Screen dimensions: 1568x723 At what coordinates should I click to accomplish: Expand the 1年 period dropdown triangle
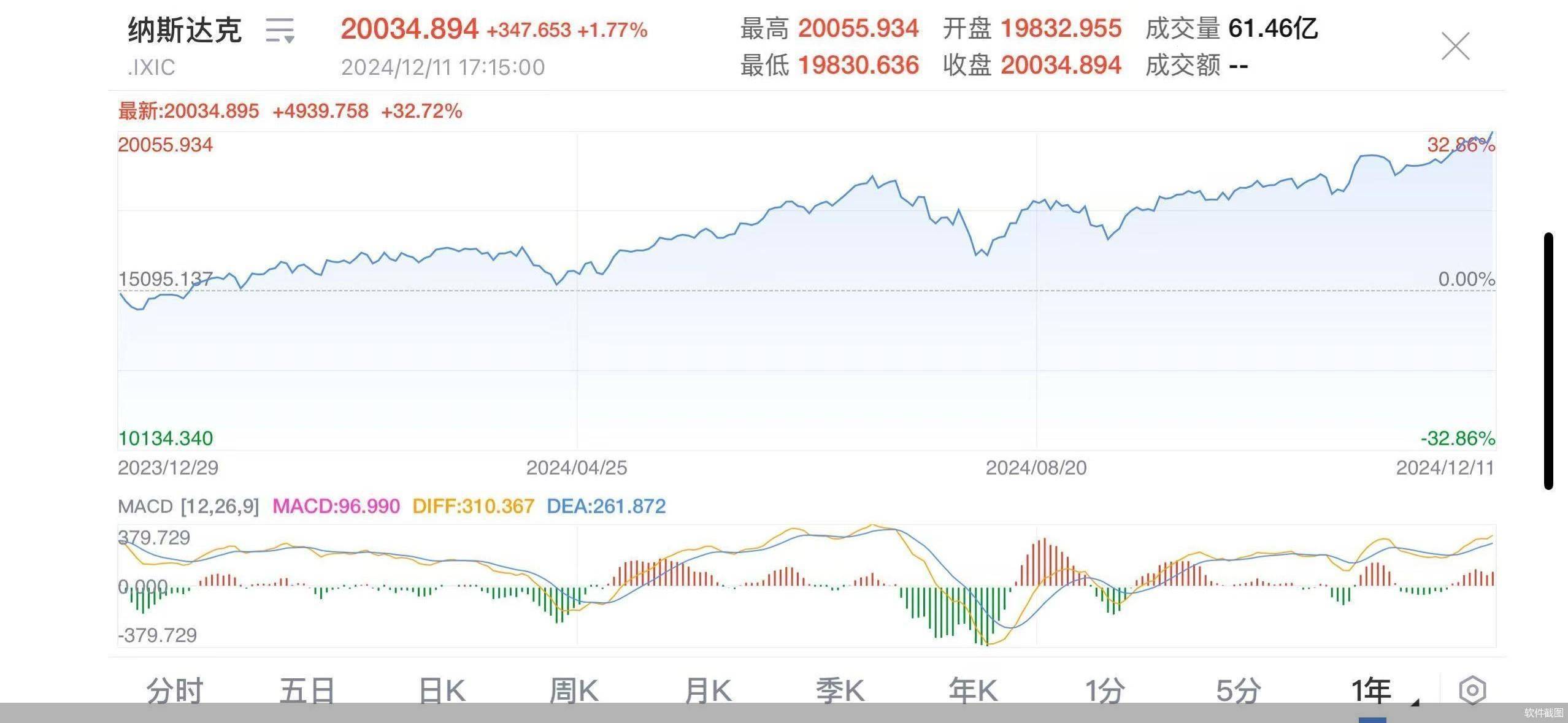1415,702
